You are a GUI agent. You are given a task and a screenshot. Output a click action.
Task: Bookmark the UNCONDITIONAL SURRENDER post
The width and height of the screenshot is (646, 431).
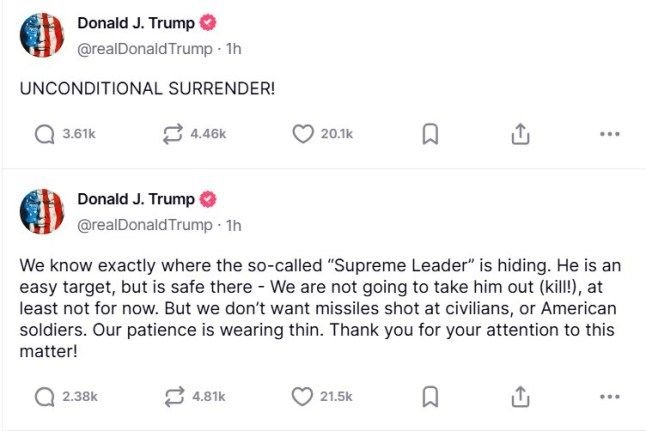tap(430, 134)
